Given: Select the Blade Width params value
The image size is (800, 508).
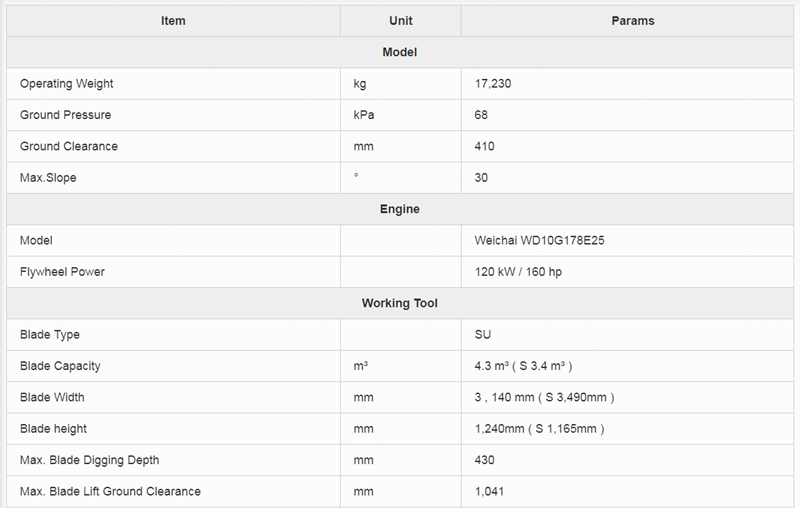Looking at the screenshot, I should (x=544, y=397).
